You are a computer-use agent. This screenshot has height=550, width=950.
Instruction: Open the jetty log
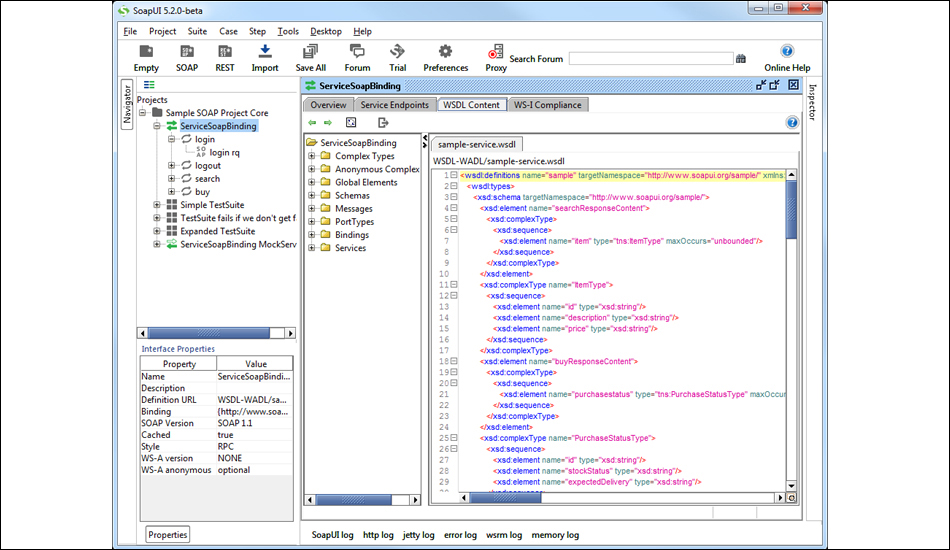[x=419, y=535]
